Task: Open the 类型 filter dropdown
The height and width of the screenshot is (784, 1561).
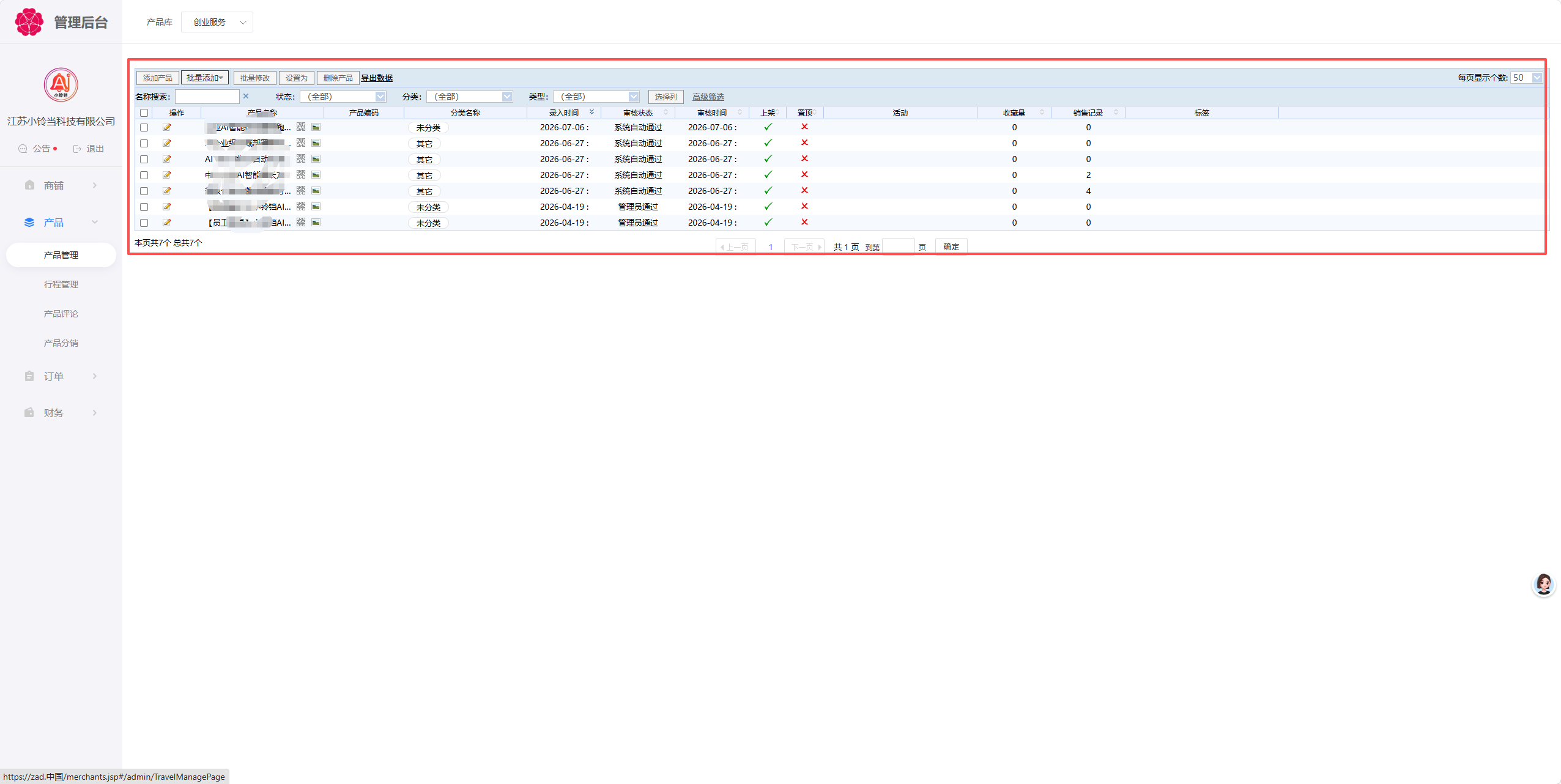Action: pos(596,97)
